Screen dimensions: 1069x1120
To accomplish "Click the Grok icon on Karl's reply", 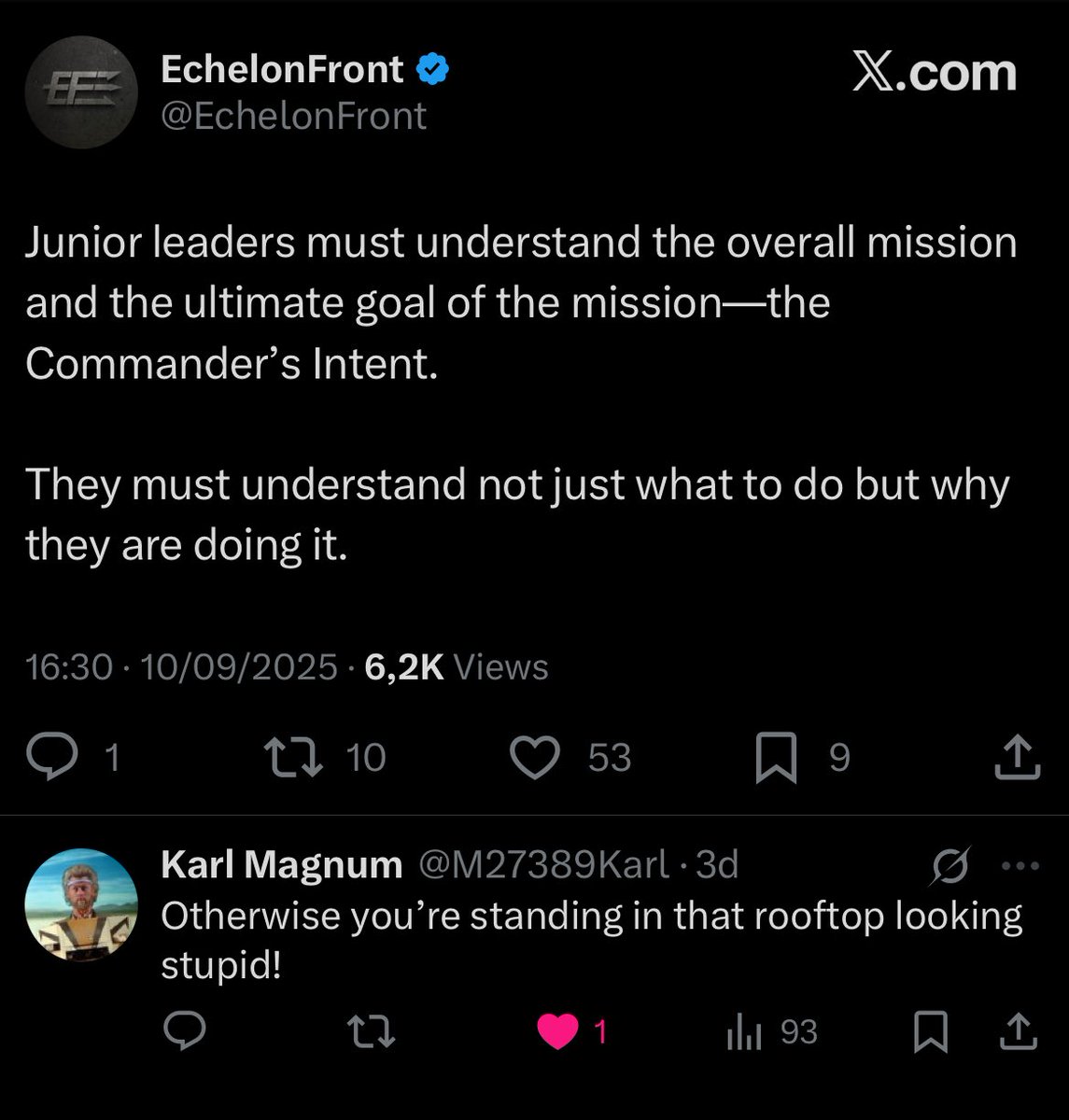I will coord(951,865).
